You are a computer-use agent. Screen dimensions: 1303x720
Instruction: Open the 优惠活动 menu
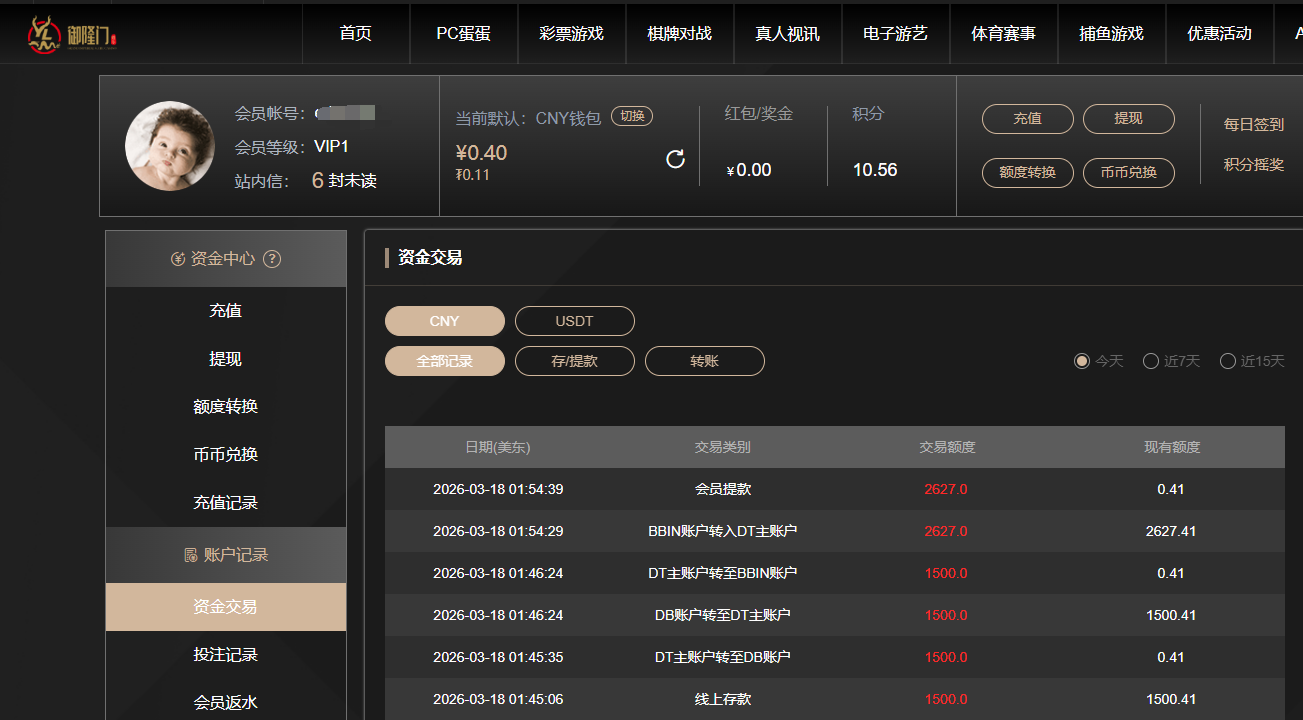(1219, 32)
